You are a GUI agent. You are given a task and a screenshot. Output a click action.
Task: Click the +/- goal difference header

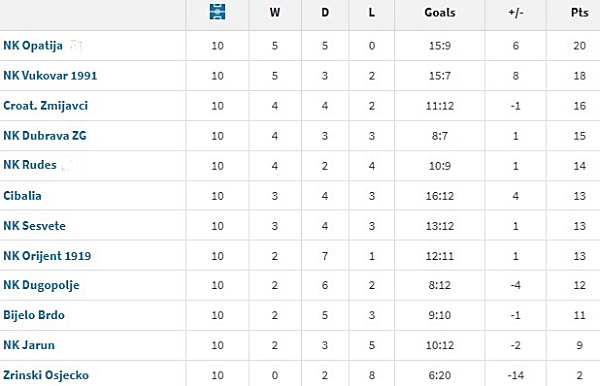[515, 13]
